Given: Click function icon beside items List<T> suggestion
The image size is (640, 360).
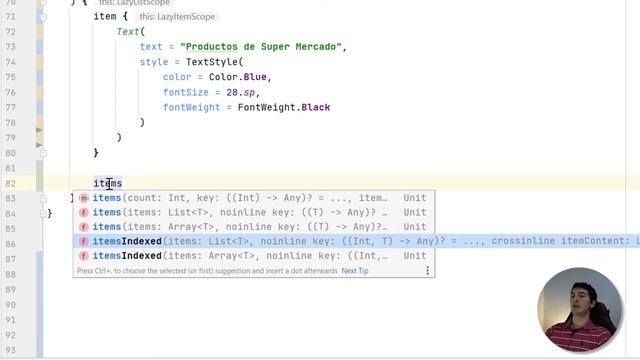Looking at the screenshot, I should [x=84, y=212].
